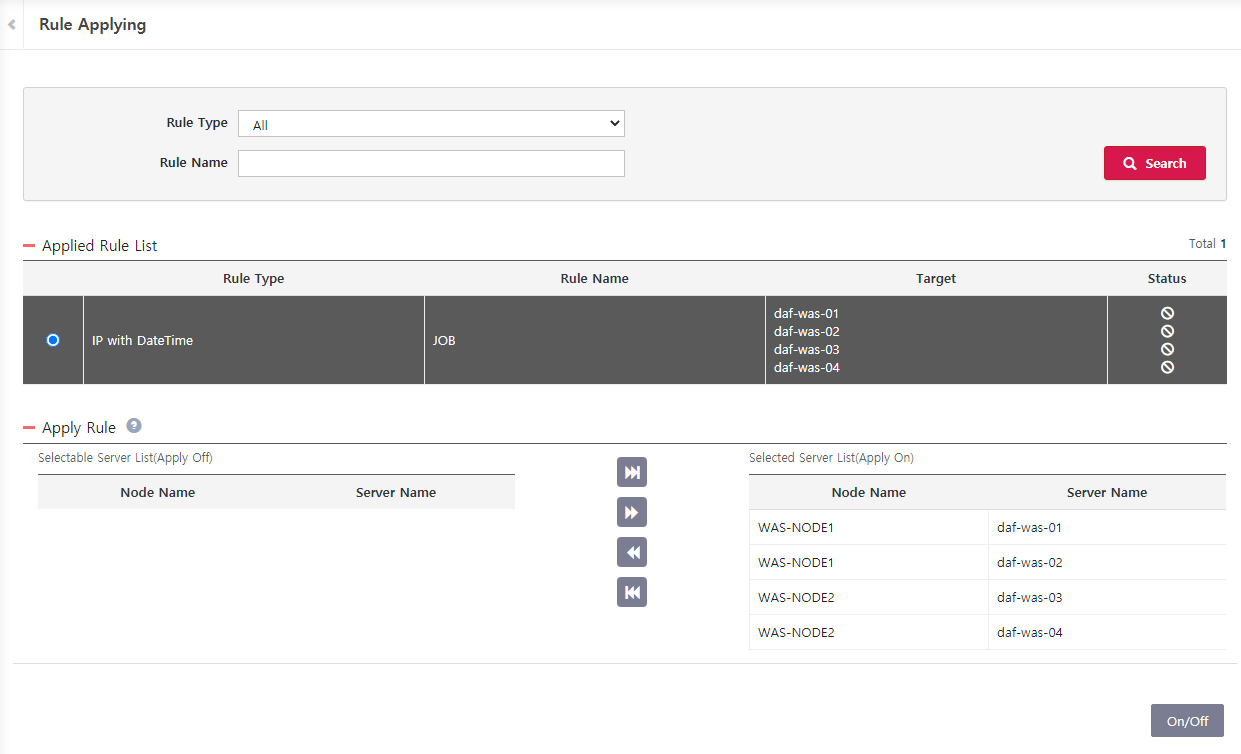Click the status icon for daf-was-01
This screenshot has width=1241, height=754.
tap(1167, 313)
